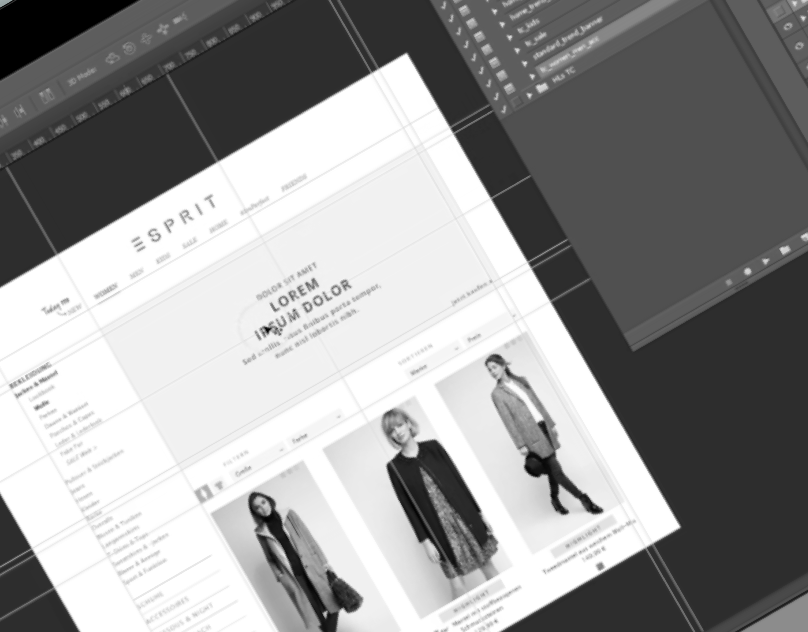The image size is (808, 632).
Task: Click the HOME navigation tab
Action: (218, 226)
